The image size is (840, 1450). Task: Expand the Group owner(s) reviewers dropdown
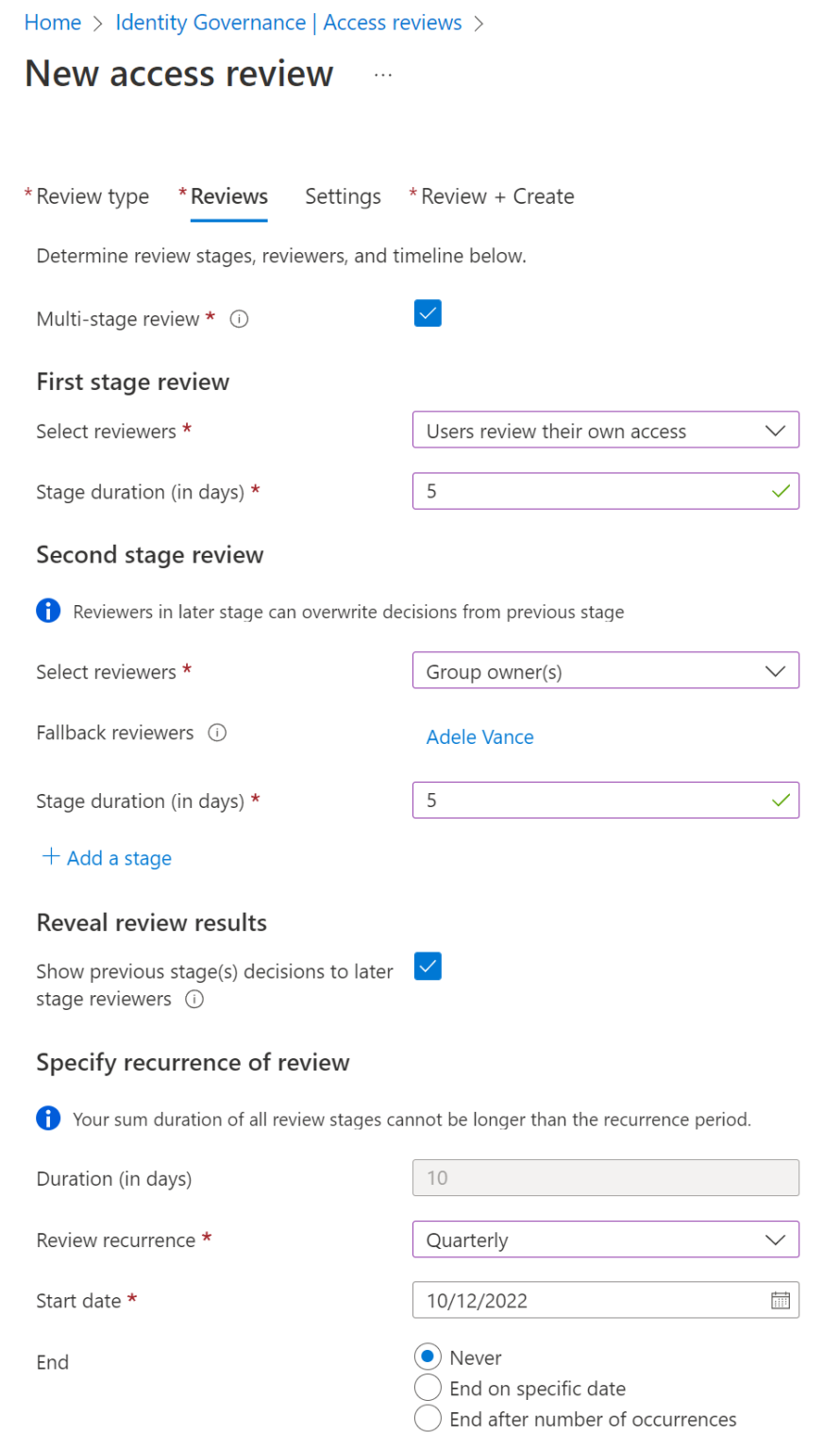(605, 670)
